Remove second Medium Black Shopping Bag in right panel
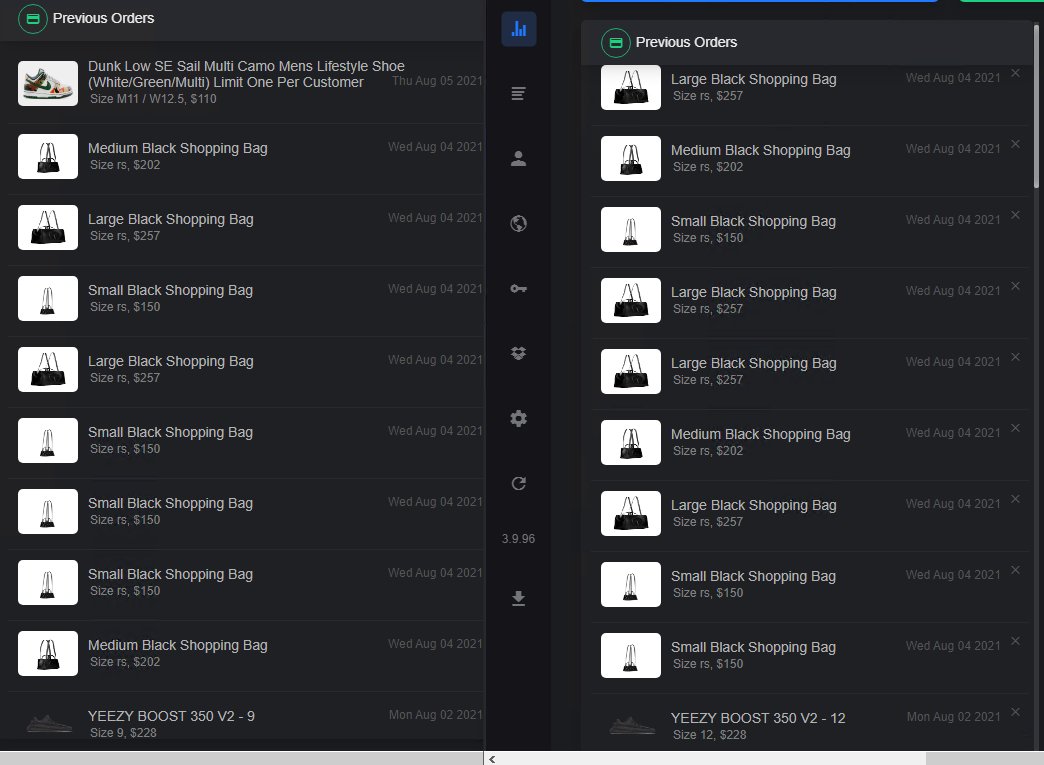Viewport: 1044px width, 765px height. pyautogui.click(x=1015, y=427)
